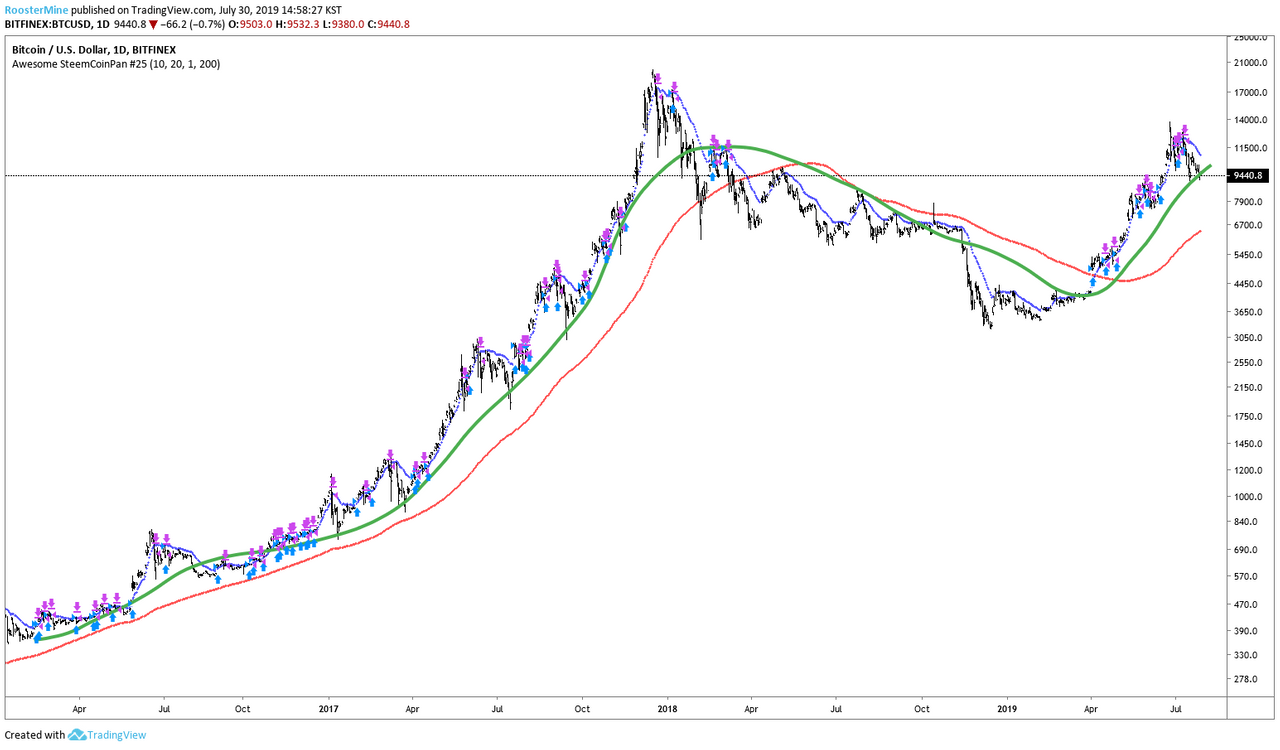The height and width of the screenshot is (750, 1280).
Task: Click the blue buy arrow near the February 2018 dip
Action: click(x=712, y=176)
